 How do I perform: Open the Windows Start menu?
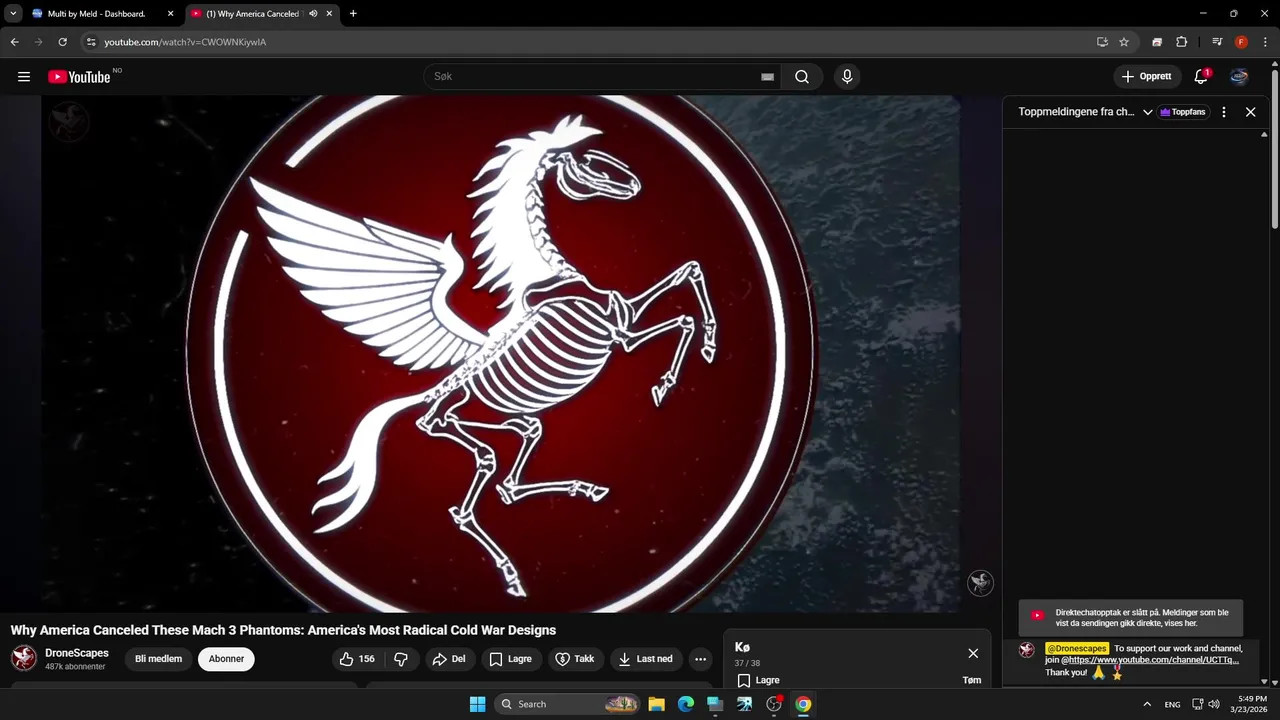point(477,704)
